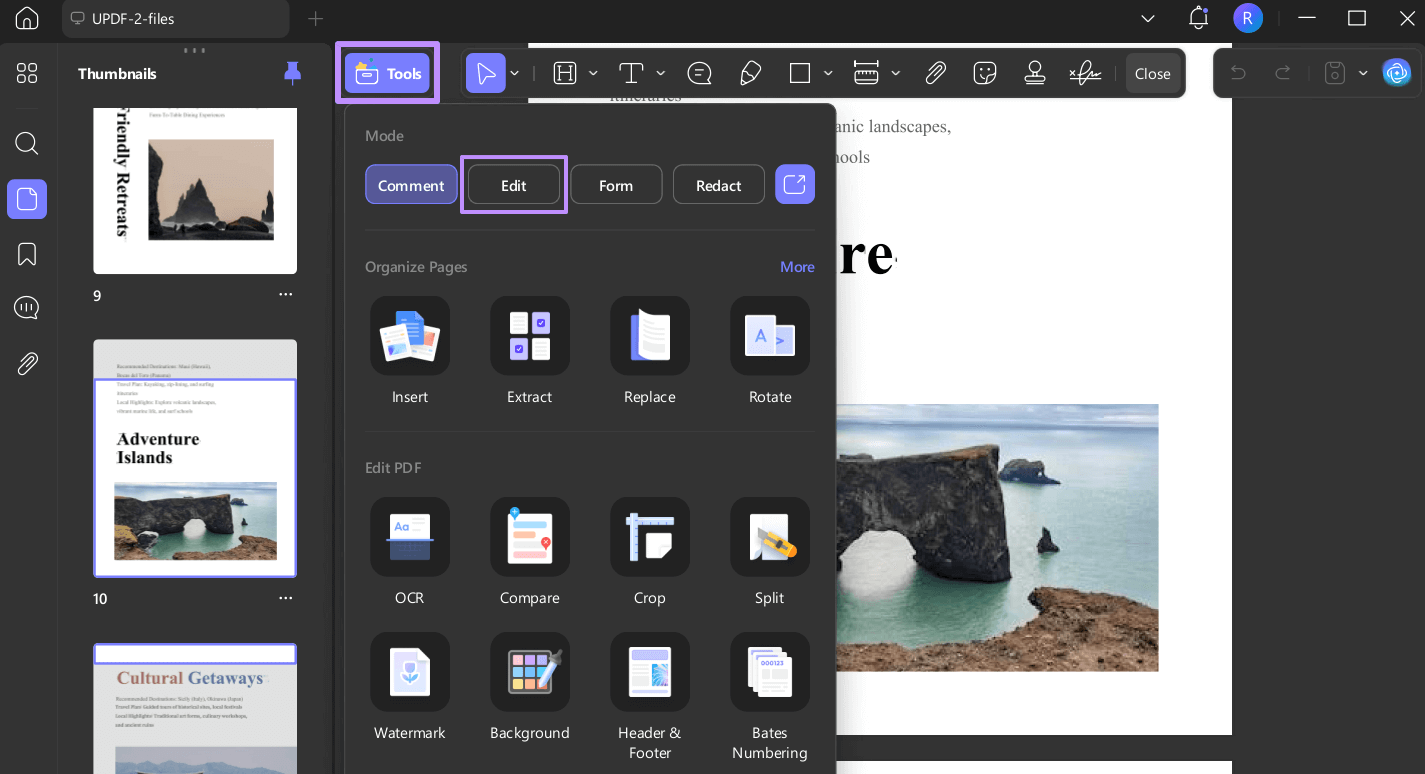Expand the shape tool dropdown arrow
The height and width of the screenshot is (774, 1425).
827,73
